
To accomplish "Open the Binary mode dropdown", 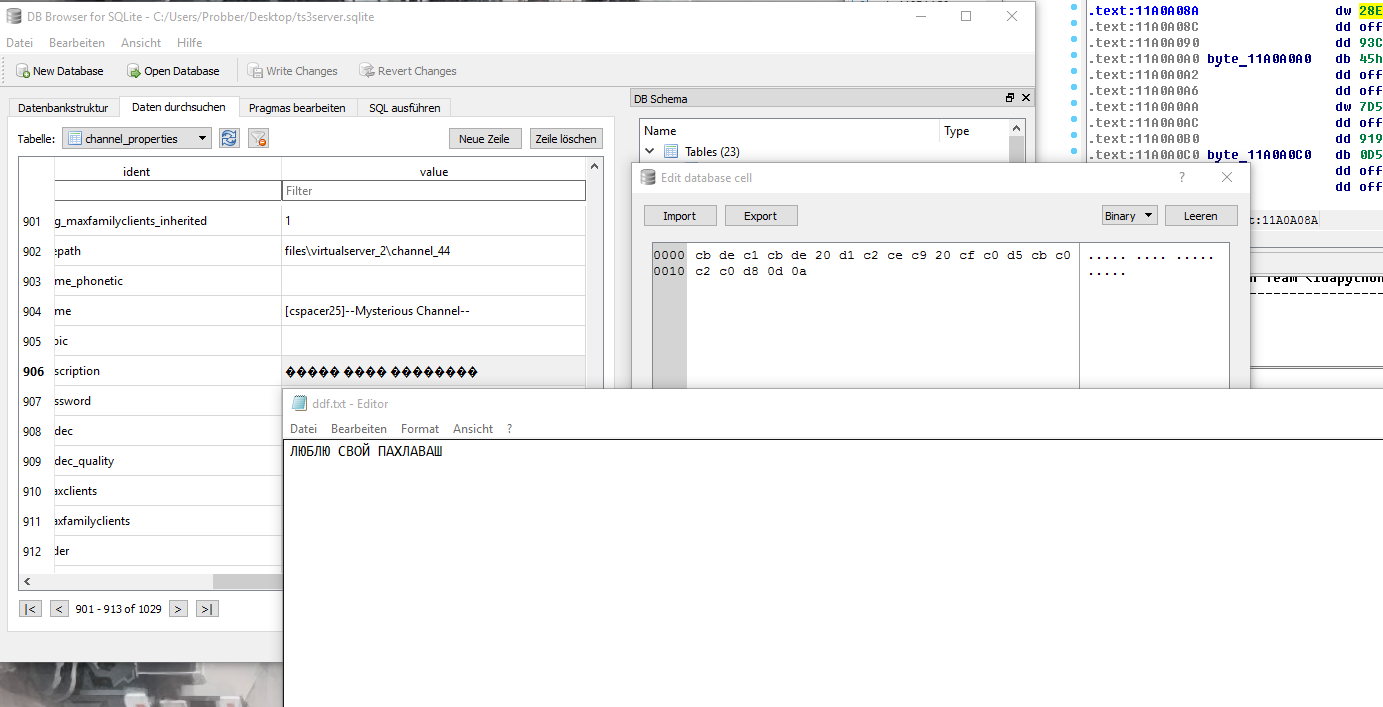I will click(x=1129, y=216).
